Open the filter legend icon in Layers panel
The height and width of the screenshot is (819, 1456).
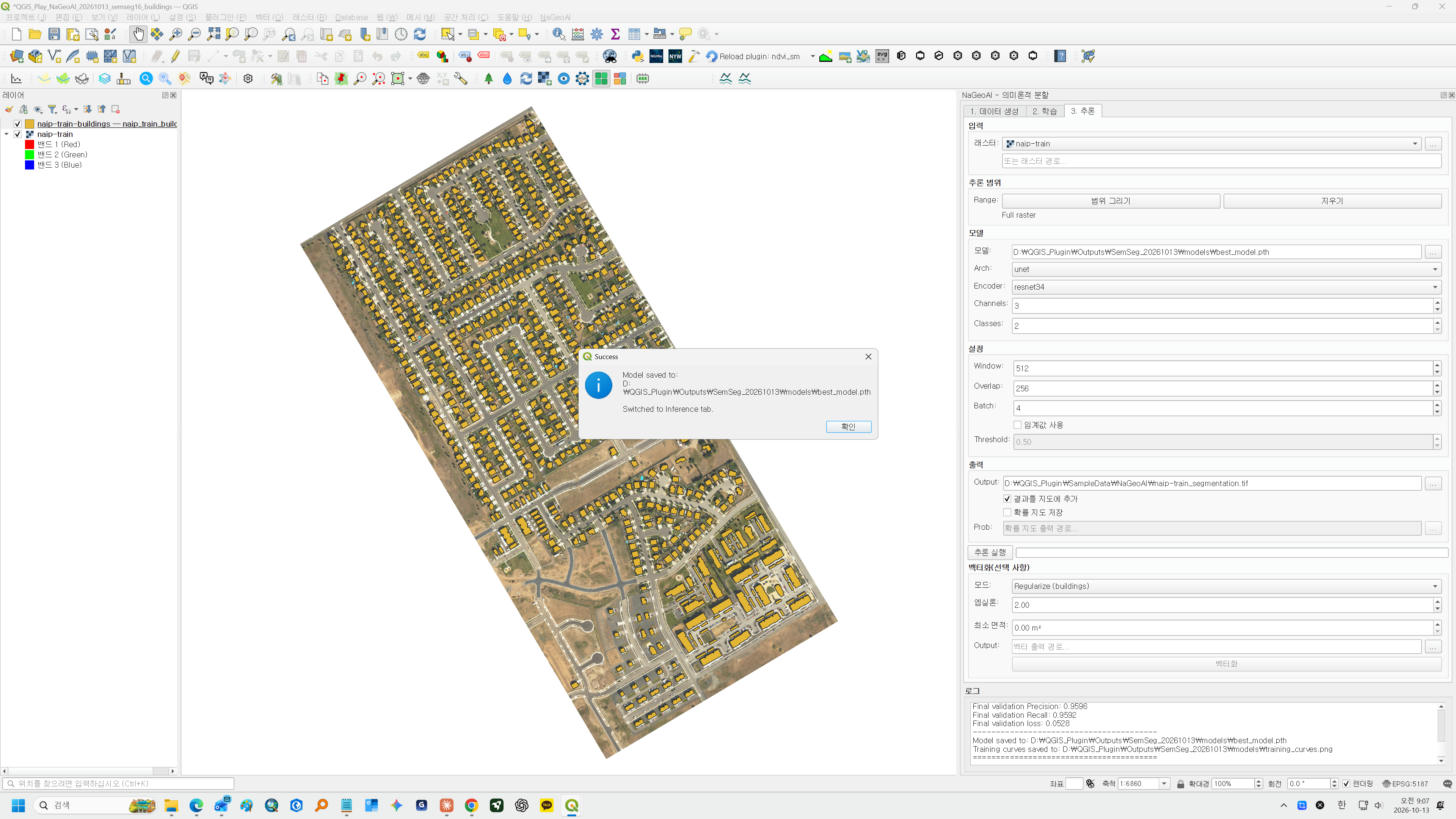coord(52,109)
